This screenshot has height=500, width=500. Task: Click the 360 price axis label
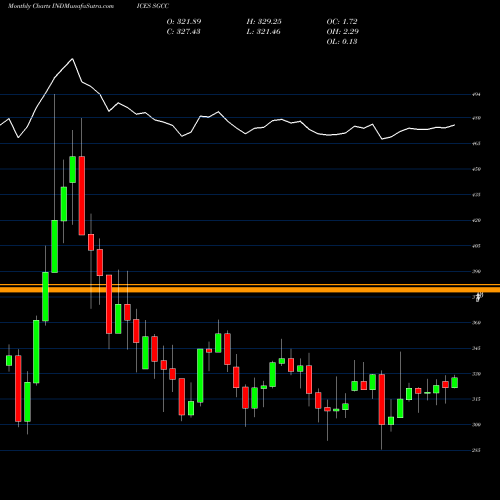[476, 323]
